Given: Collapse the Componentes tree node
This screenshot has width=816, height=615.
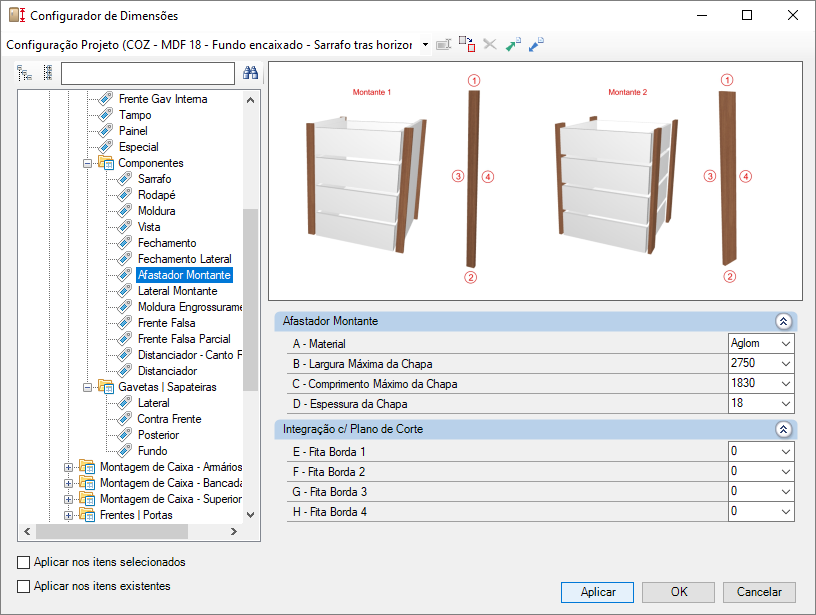Looking at the screenshot, I should pos(87,163).
